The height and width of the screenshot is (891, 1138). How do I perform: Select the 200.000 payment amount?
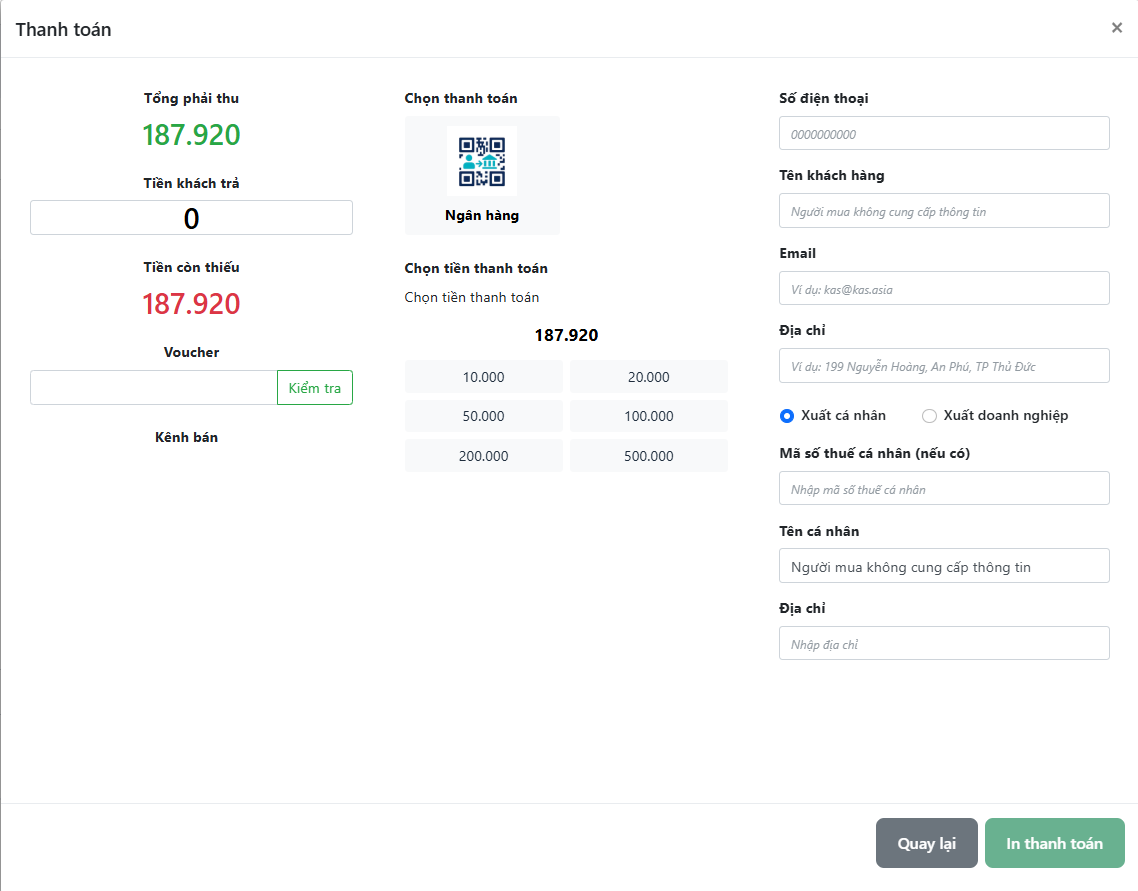[x=484, y=456]
